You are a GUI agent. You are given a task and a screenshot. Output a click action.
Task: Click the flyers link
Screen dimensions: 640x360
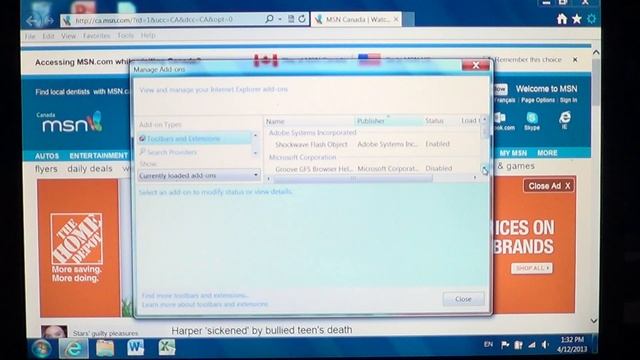pos(46,169)
